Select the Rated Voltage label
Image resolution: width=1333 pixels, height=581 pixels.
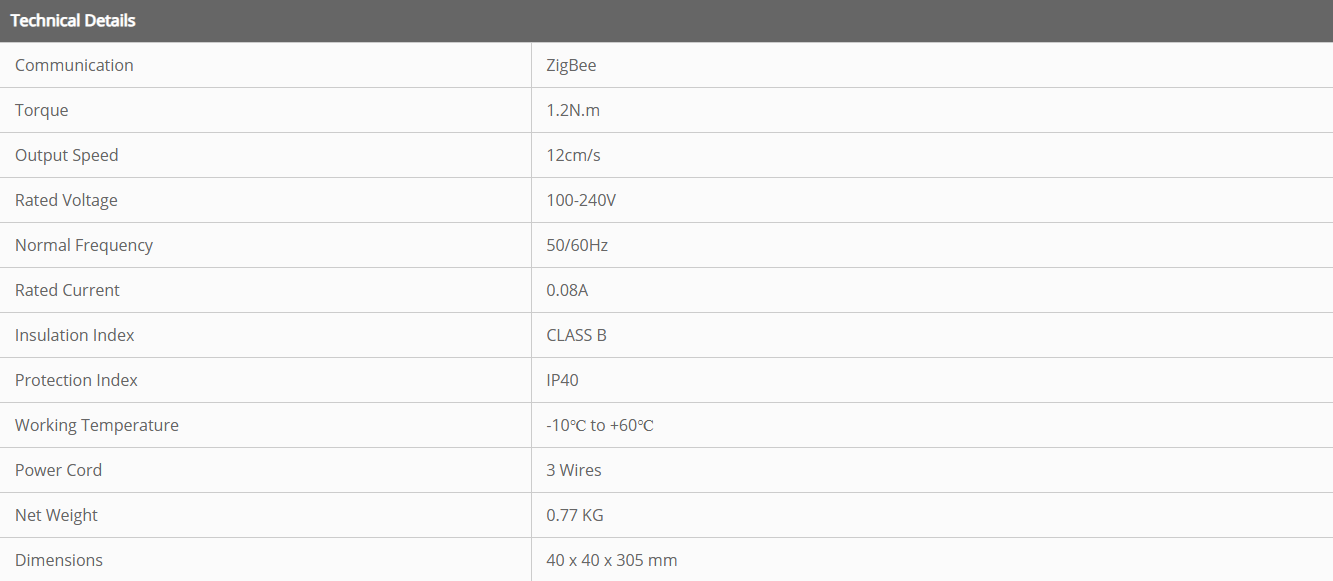pyautogui.click(x=66, y=200)
